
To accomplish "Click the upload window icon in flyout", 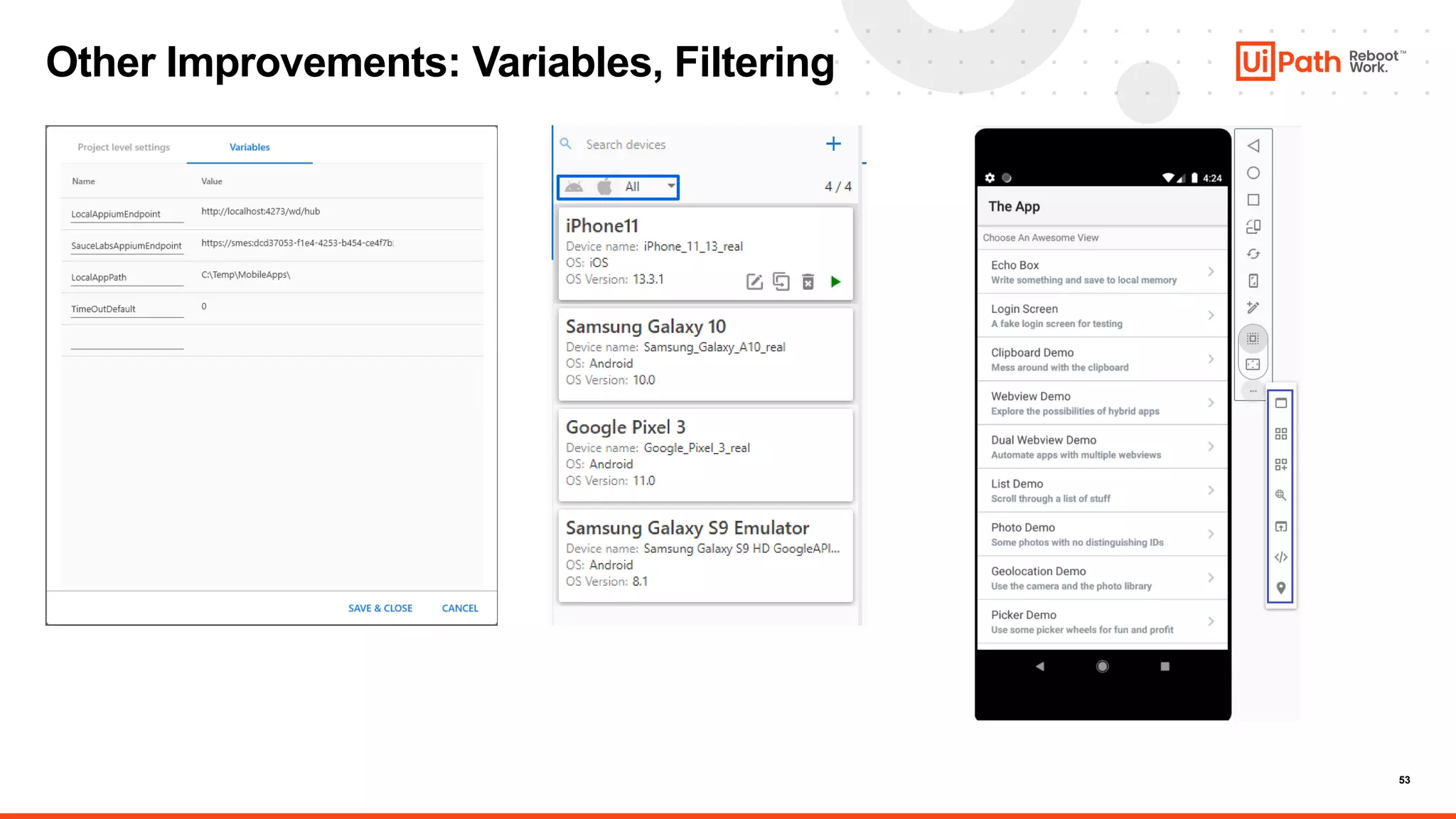I will pos(1281,527).
